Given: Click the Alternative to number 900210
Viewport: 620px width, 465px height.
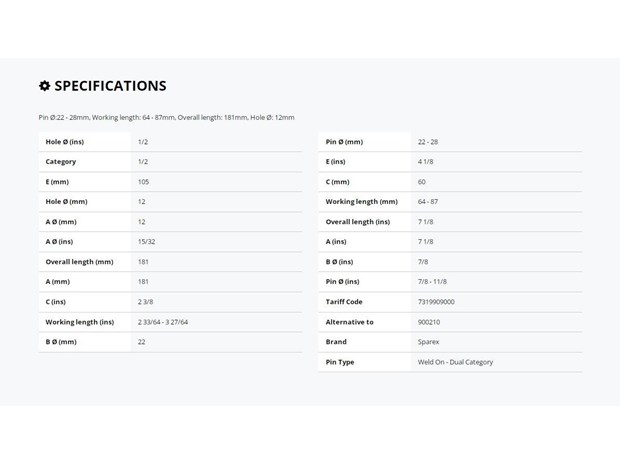Looking at the screenshot, I should tap(429, 322).
